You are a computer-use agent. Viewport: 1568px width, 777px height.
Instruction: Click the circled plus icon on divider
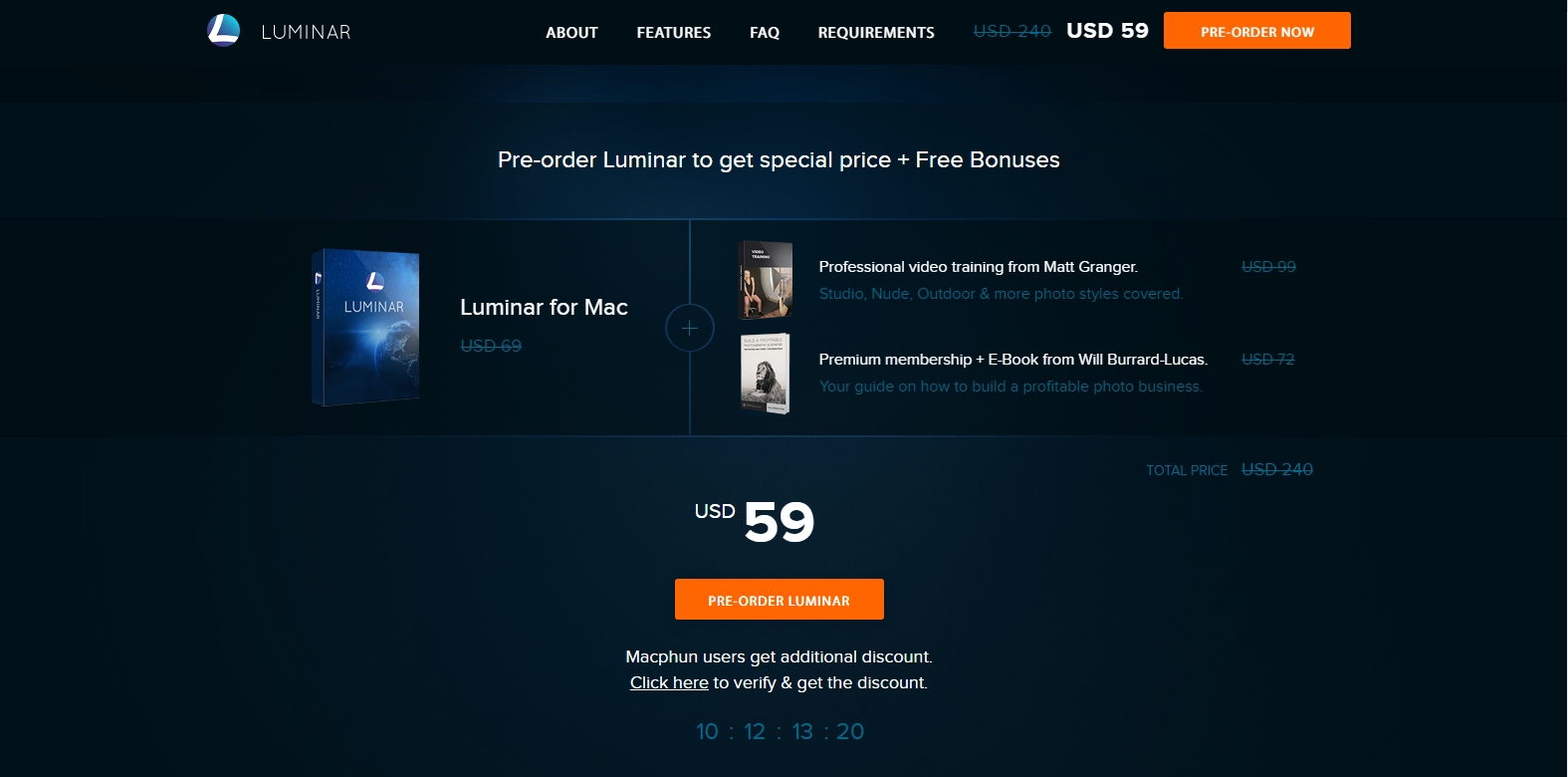690,328
